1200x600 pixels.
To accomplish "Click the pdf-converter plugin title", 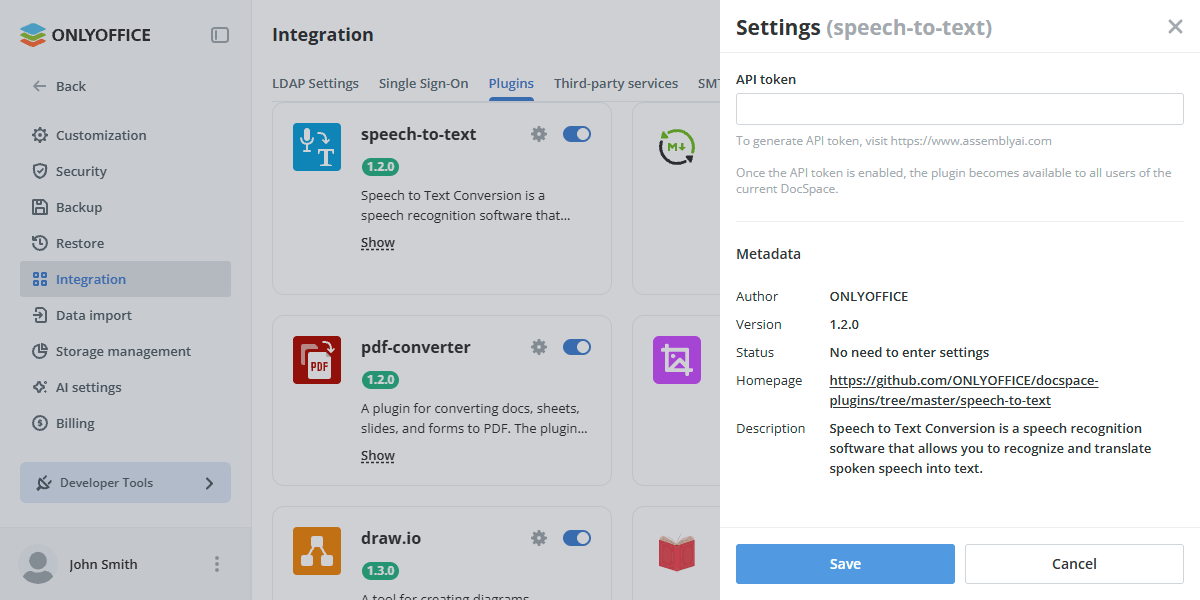I will click(x=415, y=347).
